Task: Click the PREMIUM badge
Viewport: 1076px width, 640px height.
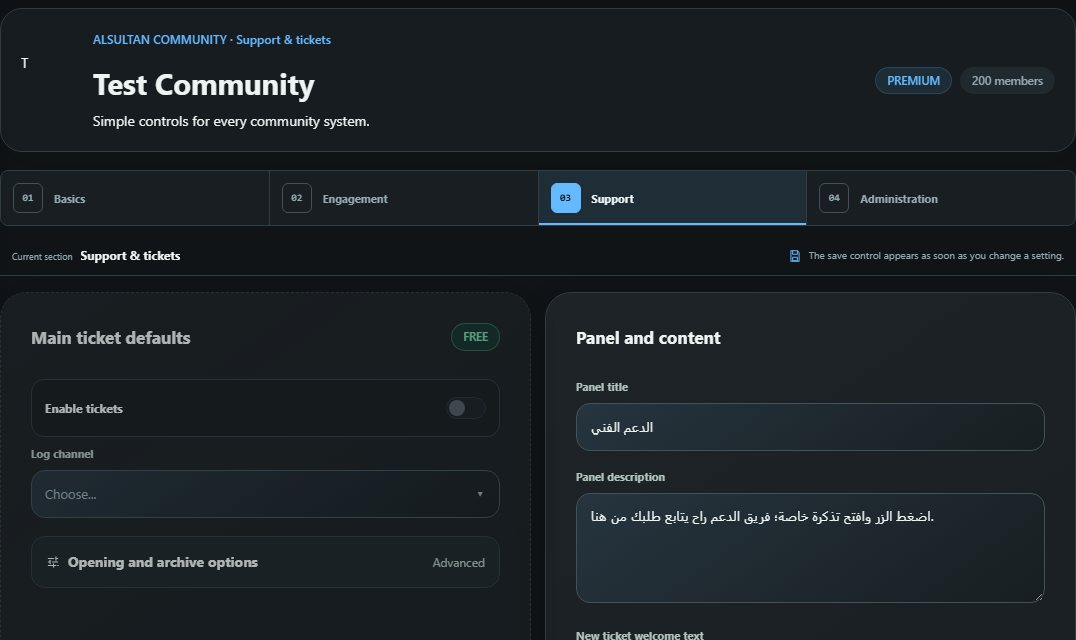Action: pos(913,81)
